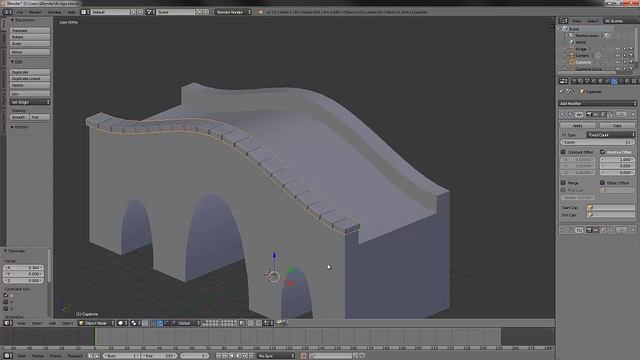
Task: Toggle the Constraint Axis Y checkbox
Action: (6, 302)
